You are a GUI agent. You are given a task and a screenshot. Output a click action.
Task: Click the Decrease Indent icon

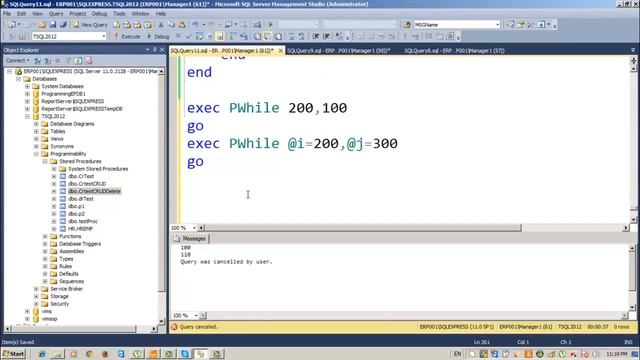[x=316, y=36]
